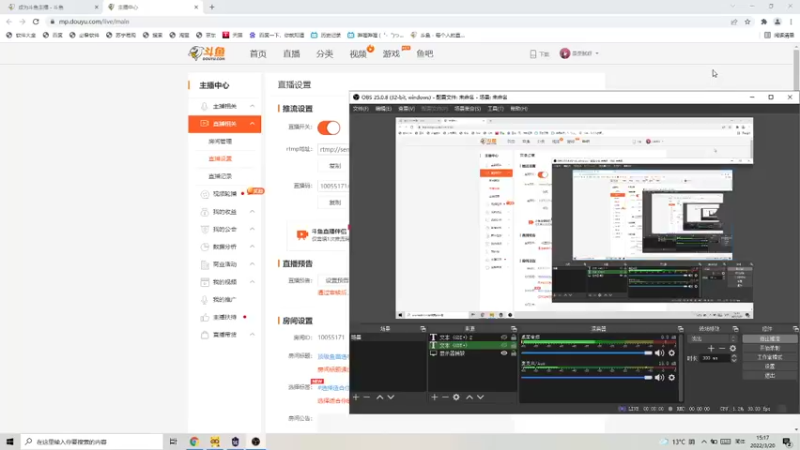Image resolution: width=800 pixels, height=450 pixels.
Task: Go to 鱼吧 in the Douyu header navigation
Action: coord(424,54)
